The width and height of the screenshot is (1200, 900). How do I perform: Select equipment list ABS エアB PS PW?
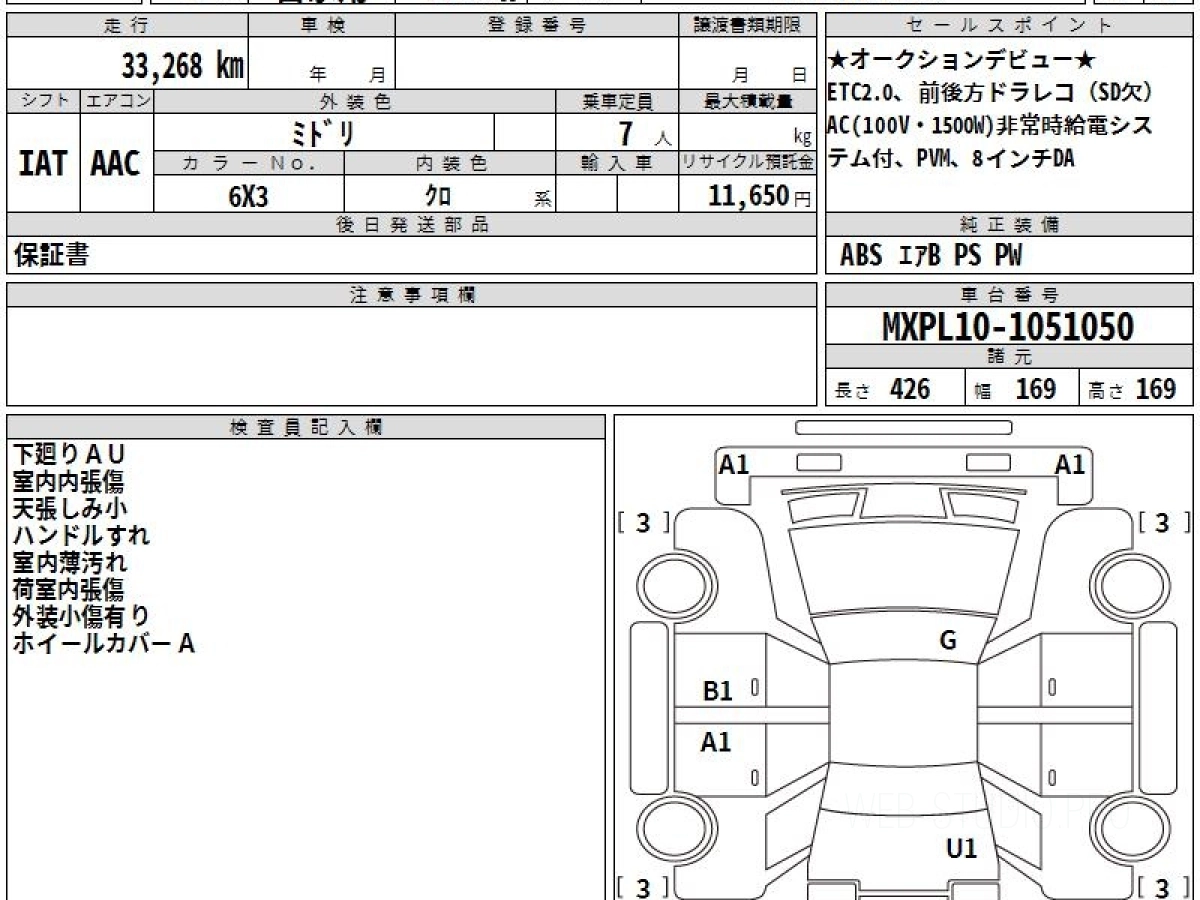tap(931, 256)
